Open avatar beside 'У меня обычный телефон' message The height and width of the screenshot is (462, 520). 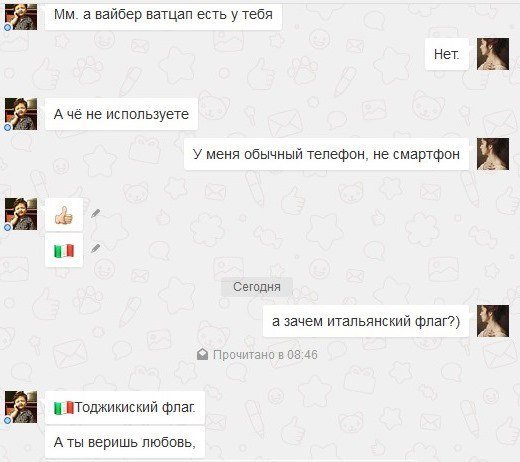tap(493, 154)
